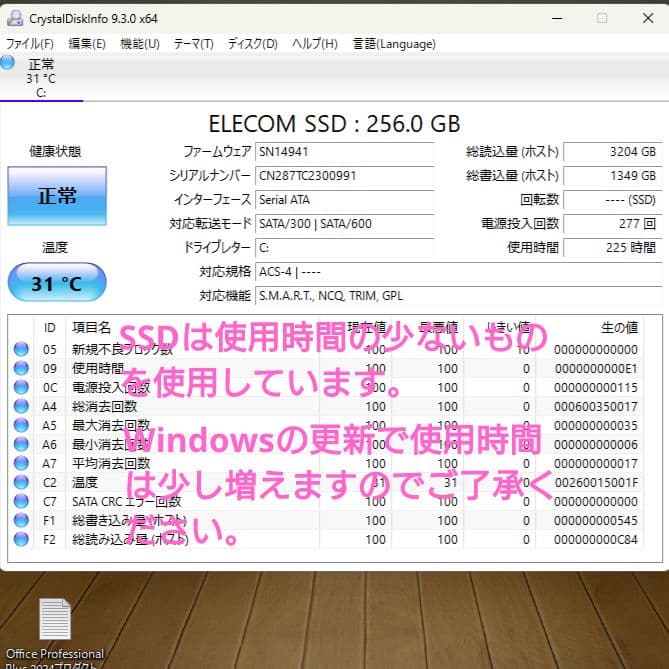Select the 温度 row in the attribute table
This screenshot has height=669, width=669.
(x=327, y=482)
